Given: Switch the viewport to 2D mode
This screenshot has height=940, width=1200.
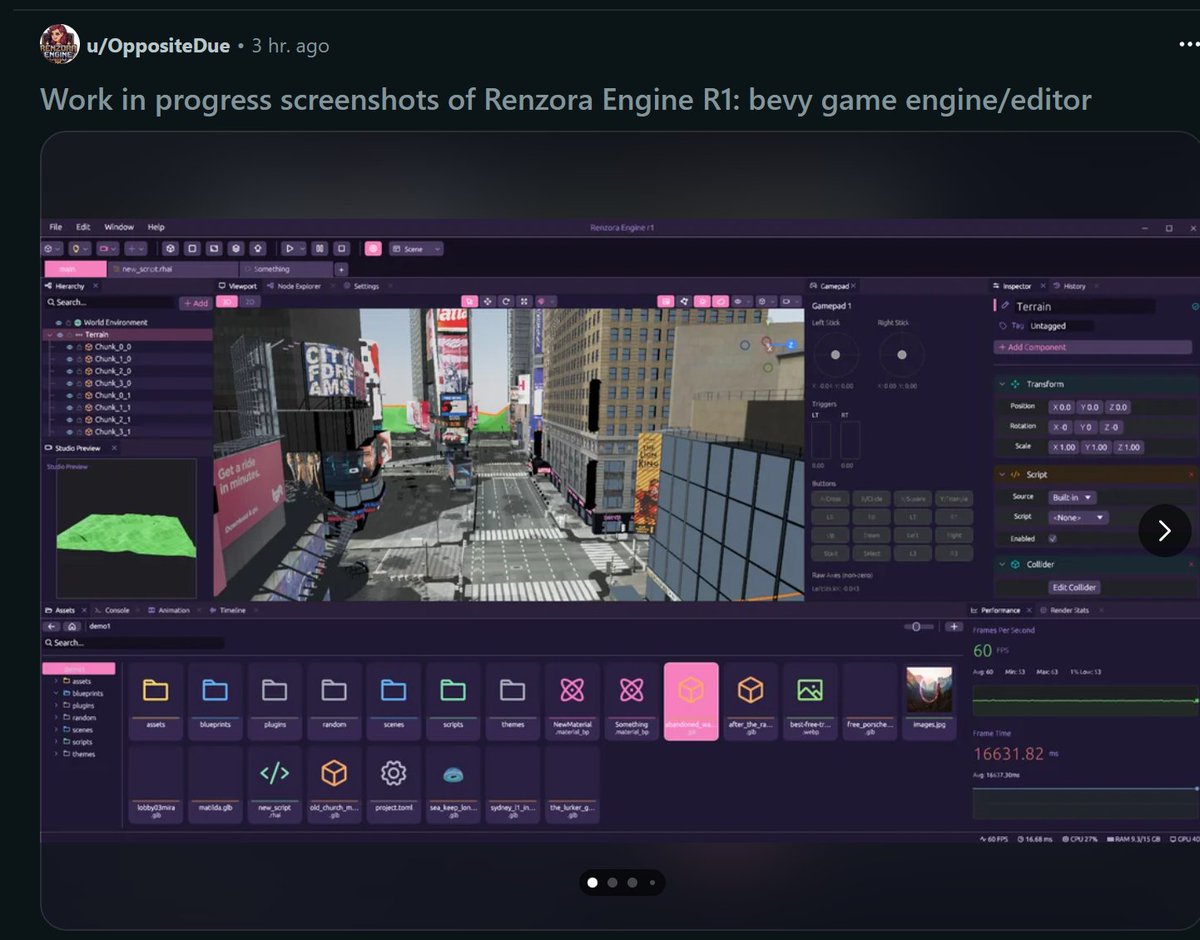Looking at the screenshot, I should point(250,302).
